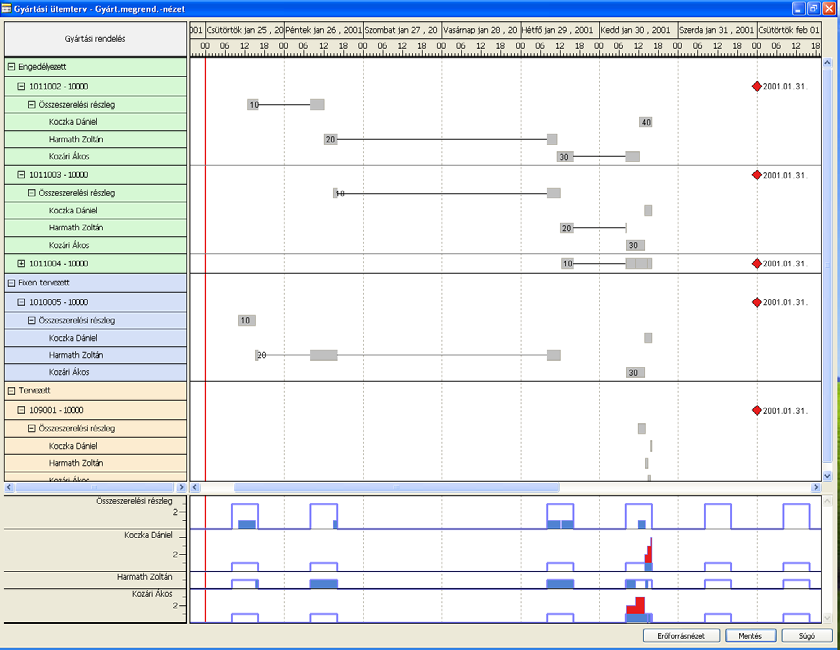Collapse Összeszerelési részleg under order 1010005
Viewport: 840px width, 650px height.
click(x=32, y=320)
